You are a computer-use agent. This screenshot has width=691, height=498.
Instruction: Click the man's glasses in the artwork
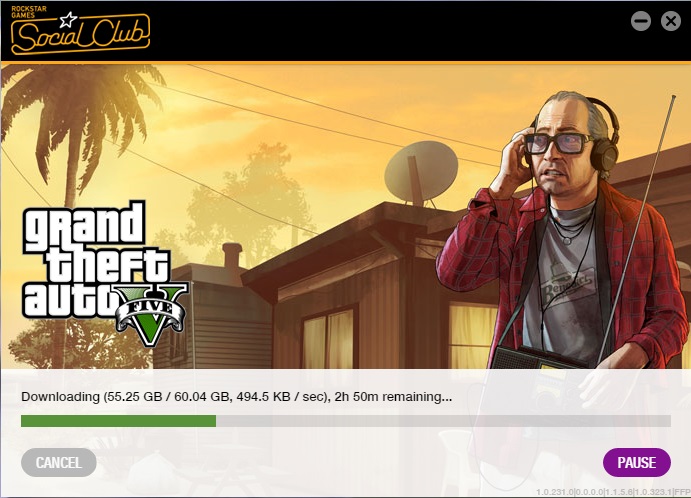(558, 143)
